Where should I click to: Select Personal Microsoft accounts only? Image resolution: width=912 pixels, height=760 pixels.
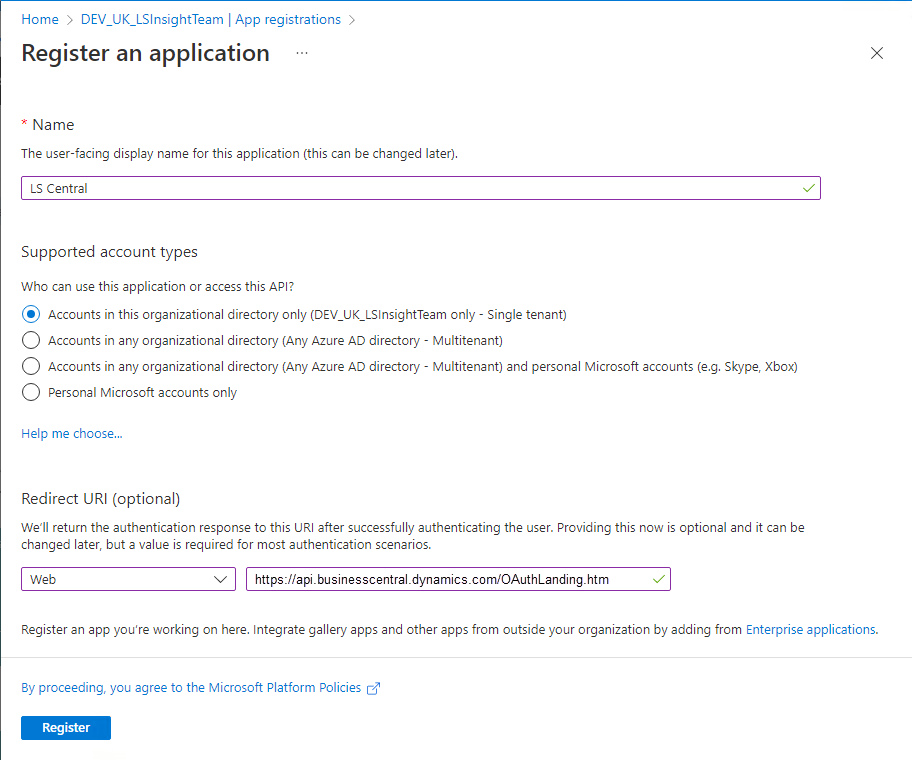(x=31, y=392)
